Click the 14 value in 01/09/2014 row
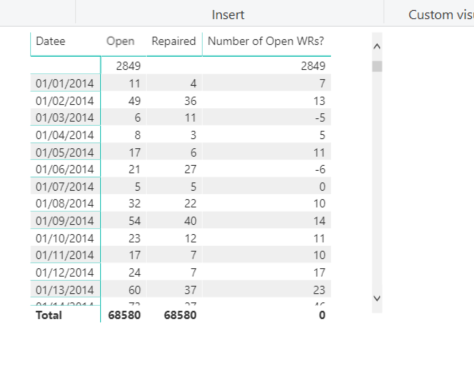 point(319,221)
